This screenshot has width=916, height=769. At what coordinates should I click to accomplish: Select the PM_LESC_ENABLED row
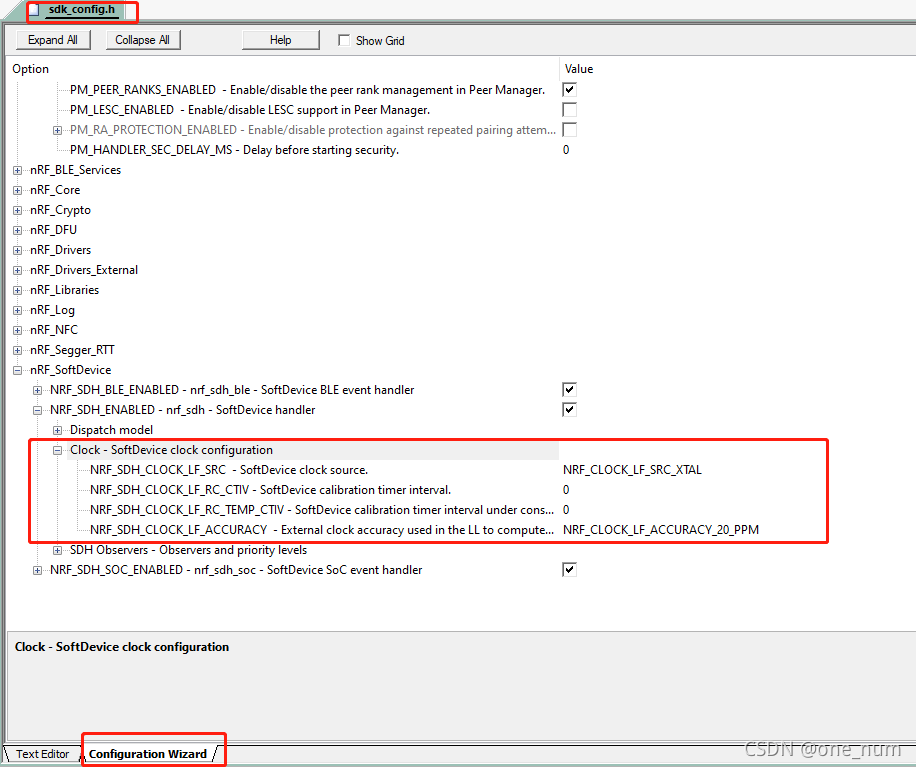249,109
